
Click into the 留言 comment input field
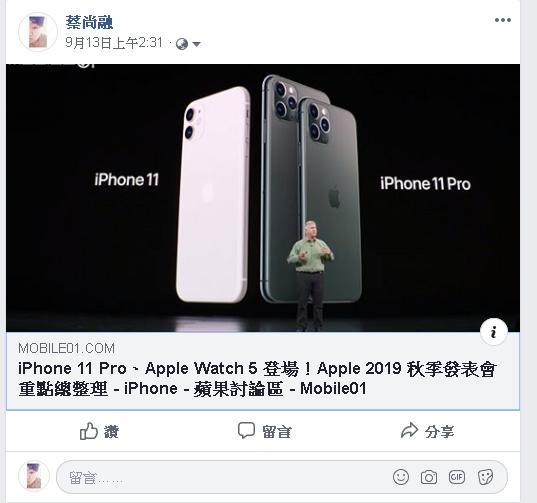click(x=223, y=477)
